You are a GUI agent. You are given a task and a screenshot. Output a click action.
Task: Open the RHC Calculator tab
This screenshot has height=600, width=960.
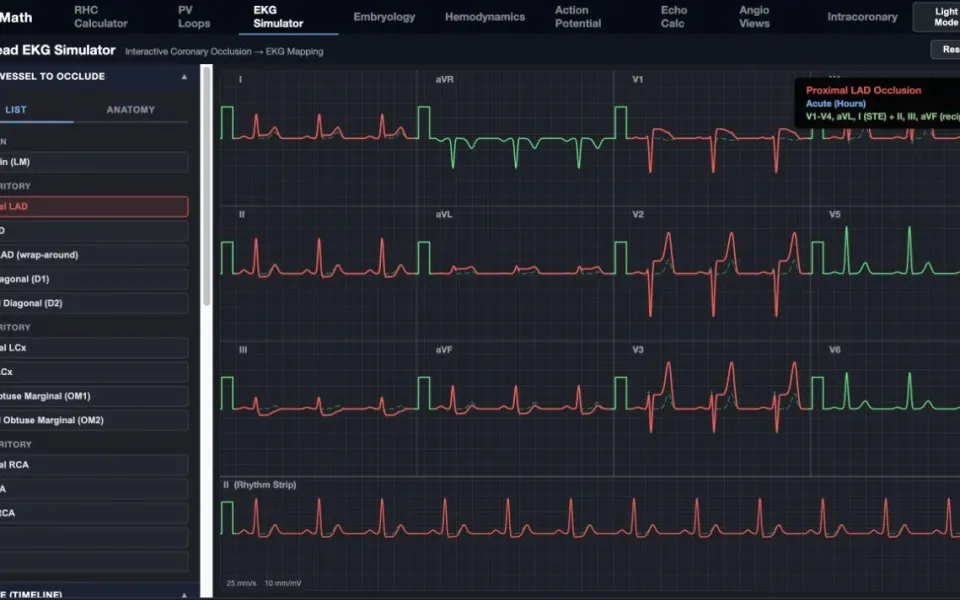pos(100,17)
